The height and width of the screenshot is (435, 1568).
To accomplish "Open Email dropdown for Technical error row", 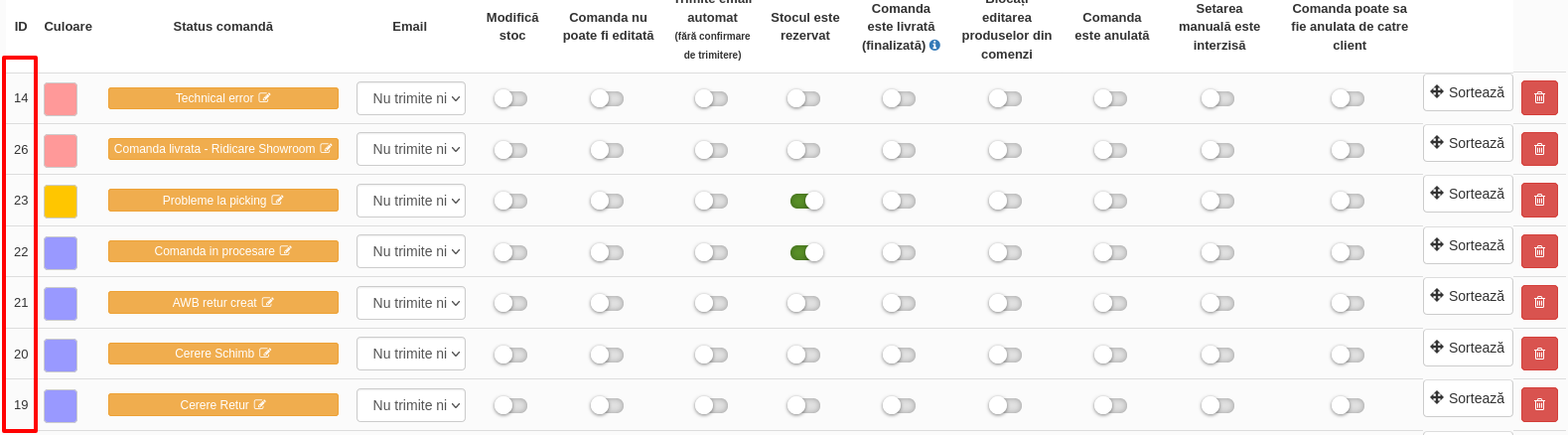I will (411, 98).
